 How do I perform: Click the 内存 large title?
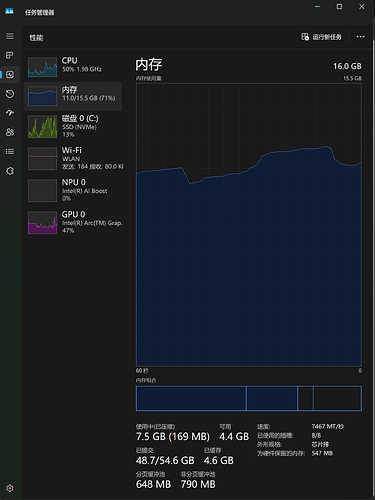(x=149, y=65)
